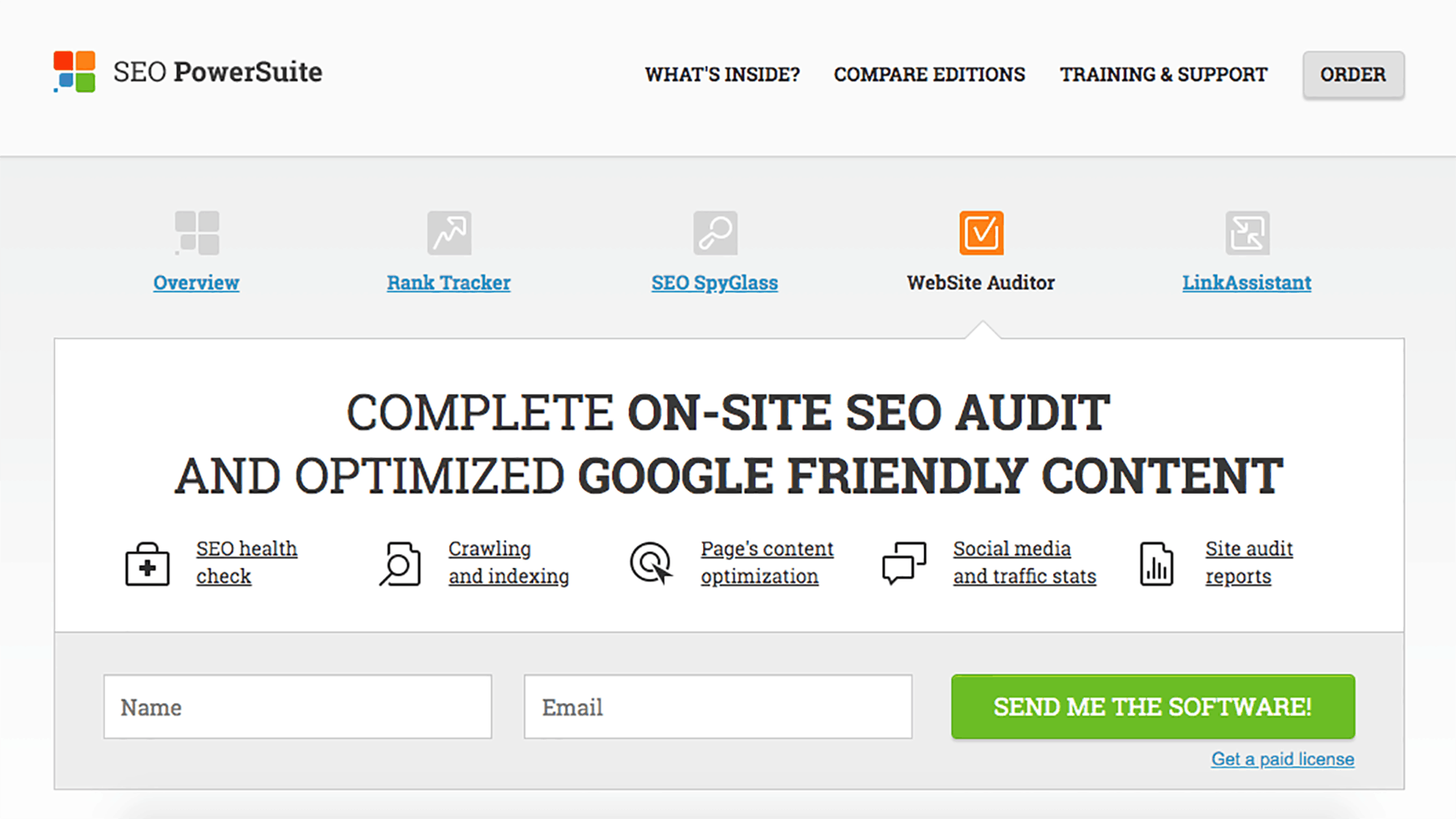Click the Page's content optimization target icon
Image resolution: width=1456 pixels, height=819 pixels.
[651, 563]
